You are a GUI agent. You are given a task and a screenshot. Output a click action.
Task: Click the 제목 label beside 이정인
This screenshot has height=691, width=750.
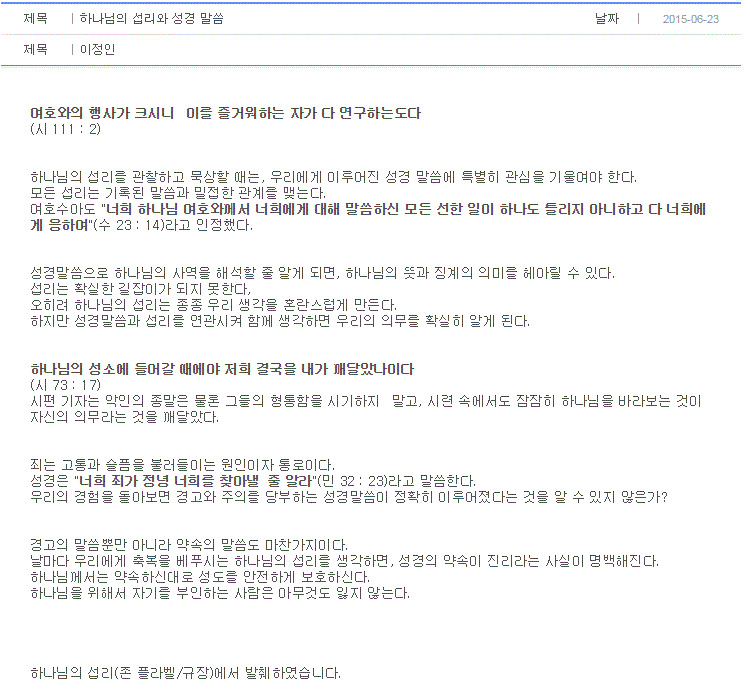(x=35, y=49)
